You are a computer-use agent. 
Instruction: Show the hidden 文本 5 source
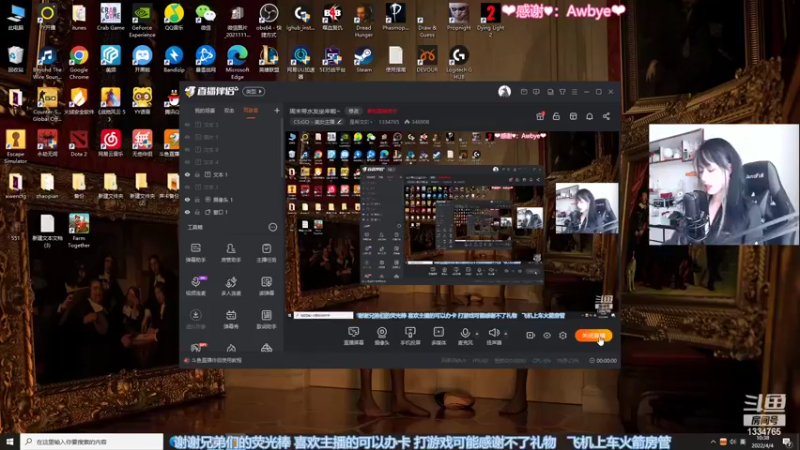click(x=187, y=124)
